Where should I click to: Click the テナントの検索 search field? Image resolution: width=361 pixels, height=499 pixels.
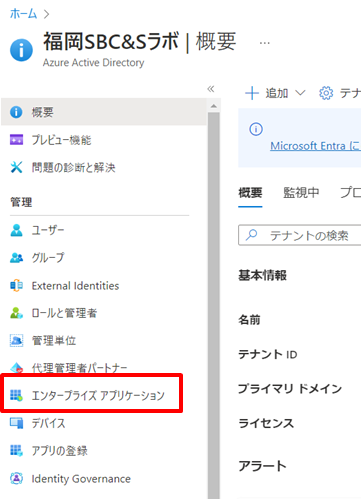pyautogui.click(x=300, y=235)
